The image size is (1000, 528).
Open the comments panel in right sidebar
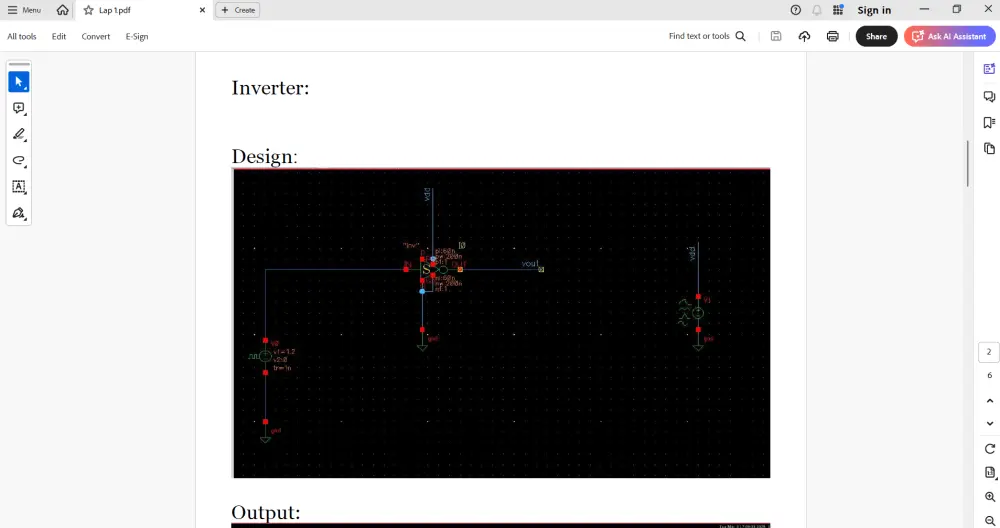989,96
